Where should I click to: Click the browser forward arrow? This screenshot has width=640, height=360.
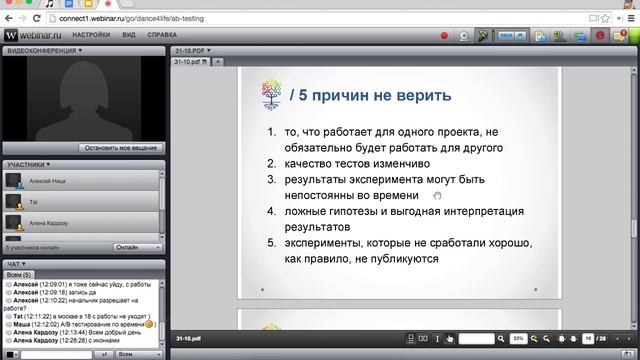(22, 18)
